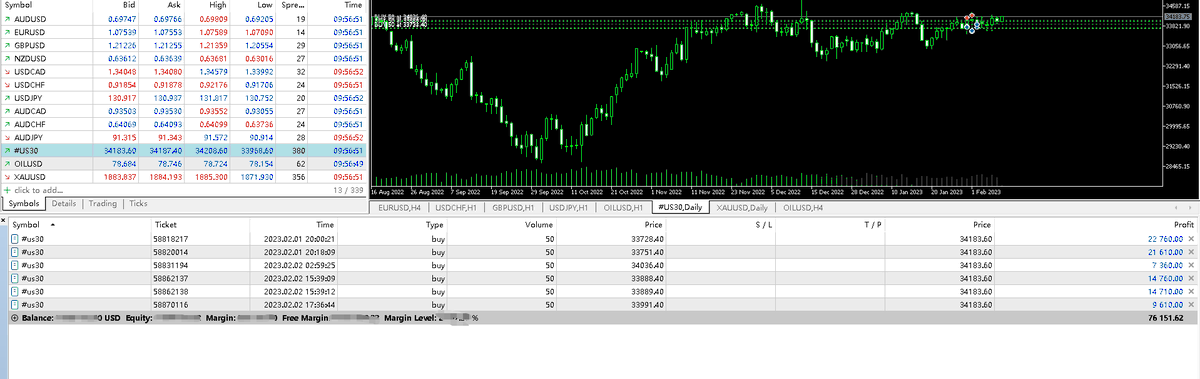
Task: Sort trades by the Profit column header
Action: tap(1183, 226)
